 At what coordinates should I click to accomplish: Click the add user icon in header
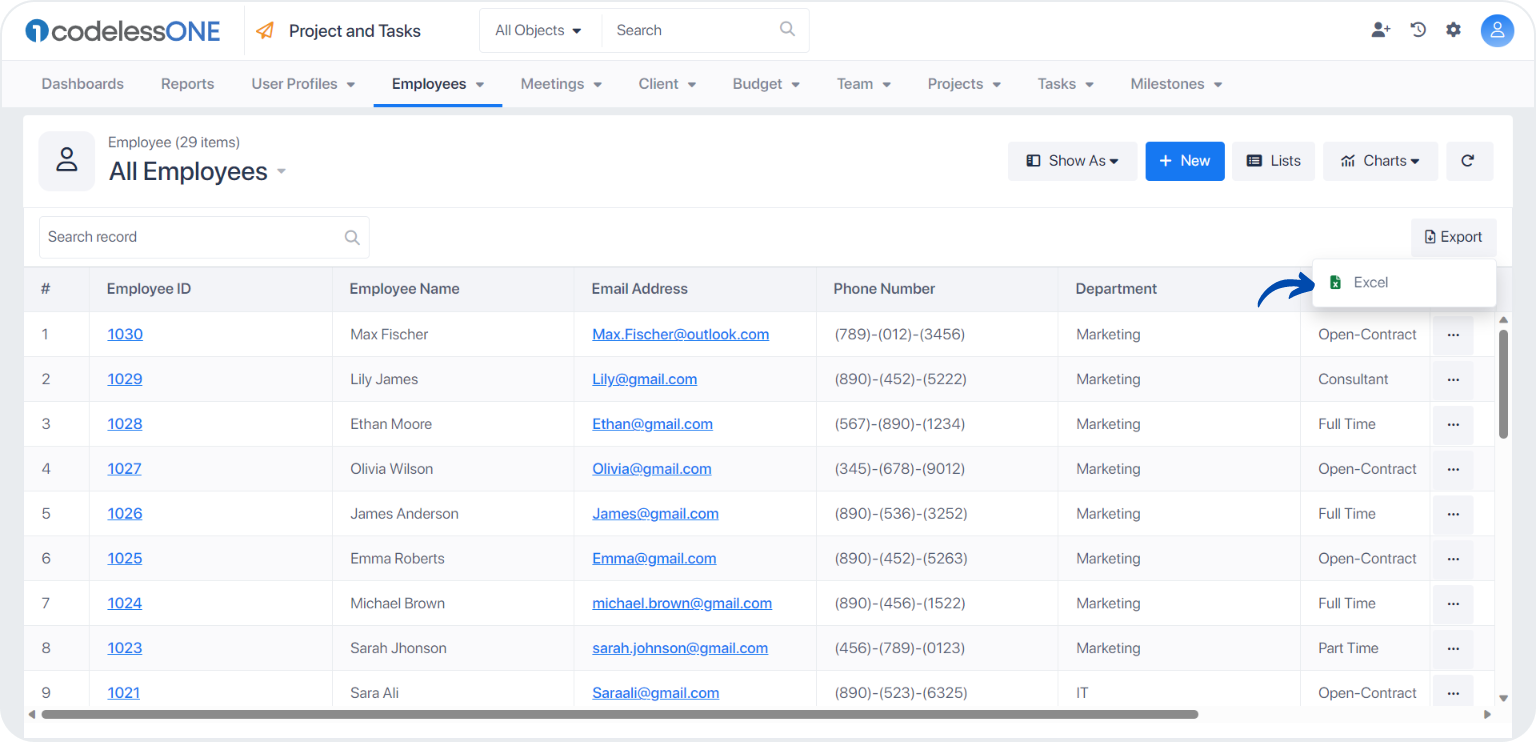click(1381, 30)
